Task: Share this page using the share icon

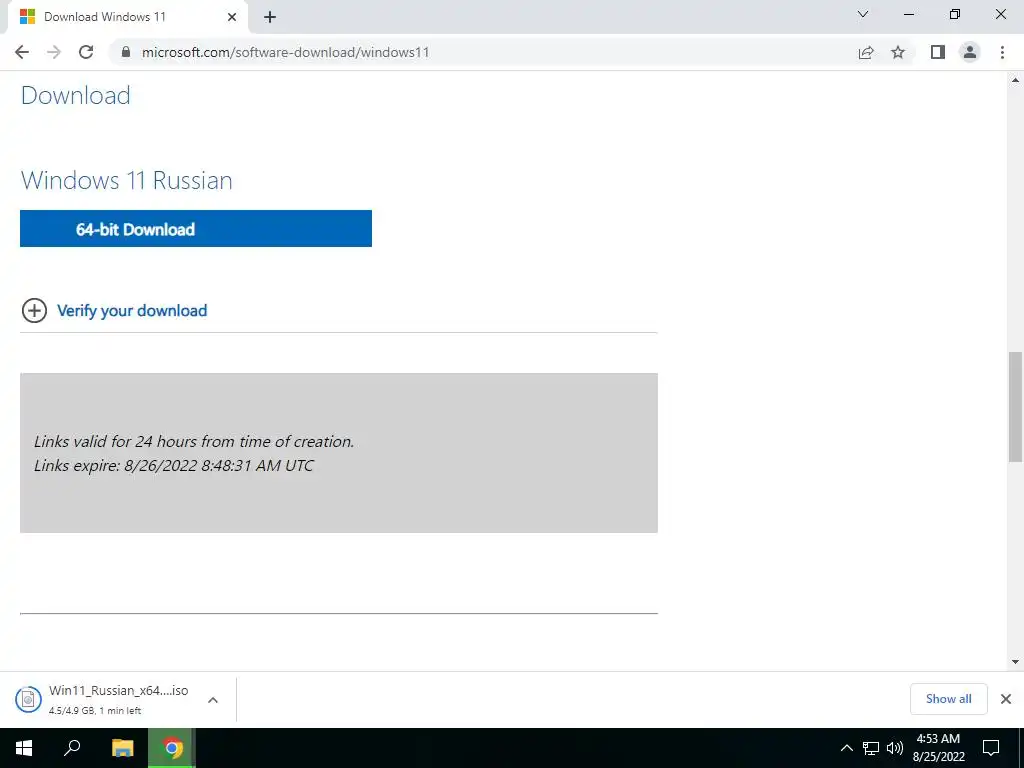Action: coord(866,52)
